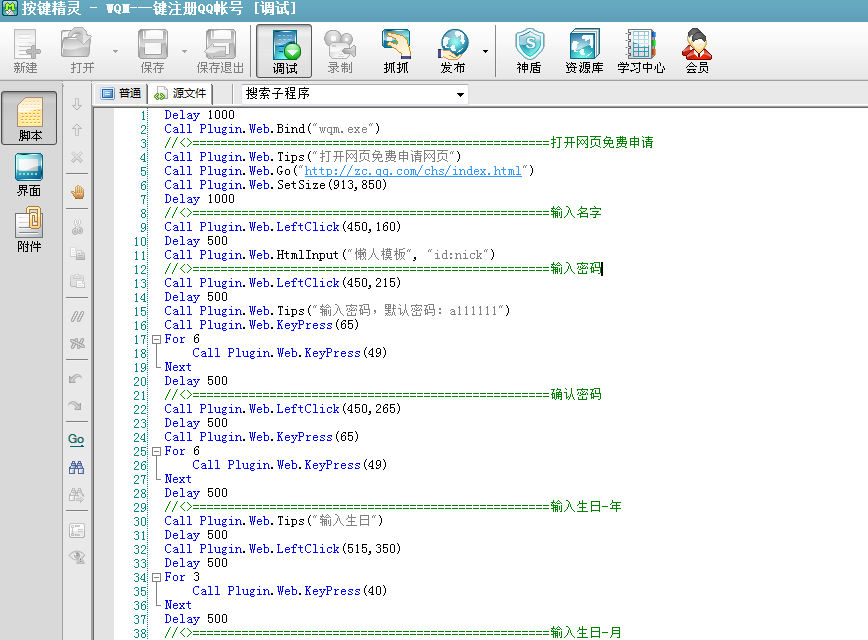Click the move-up arrow in the vertical toolbar

click(77, 130)
